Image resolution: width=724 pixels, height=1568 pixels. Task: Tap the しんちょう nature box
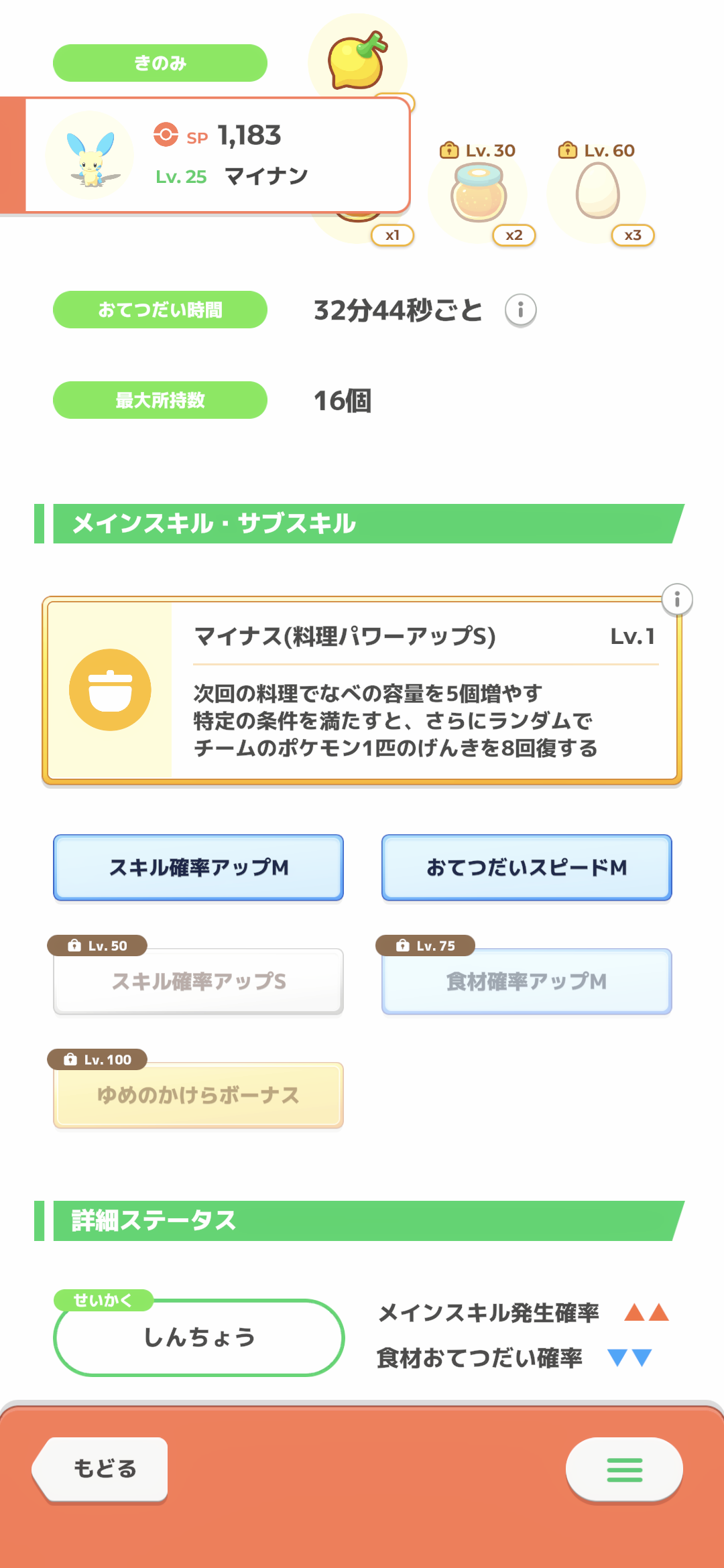pos(199,1337)
